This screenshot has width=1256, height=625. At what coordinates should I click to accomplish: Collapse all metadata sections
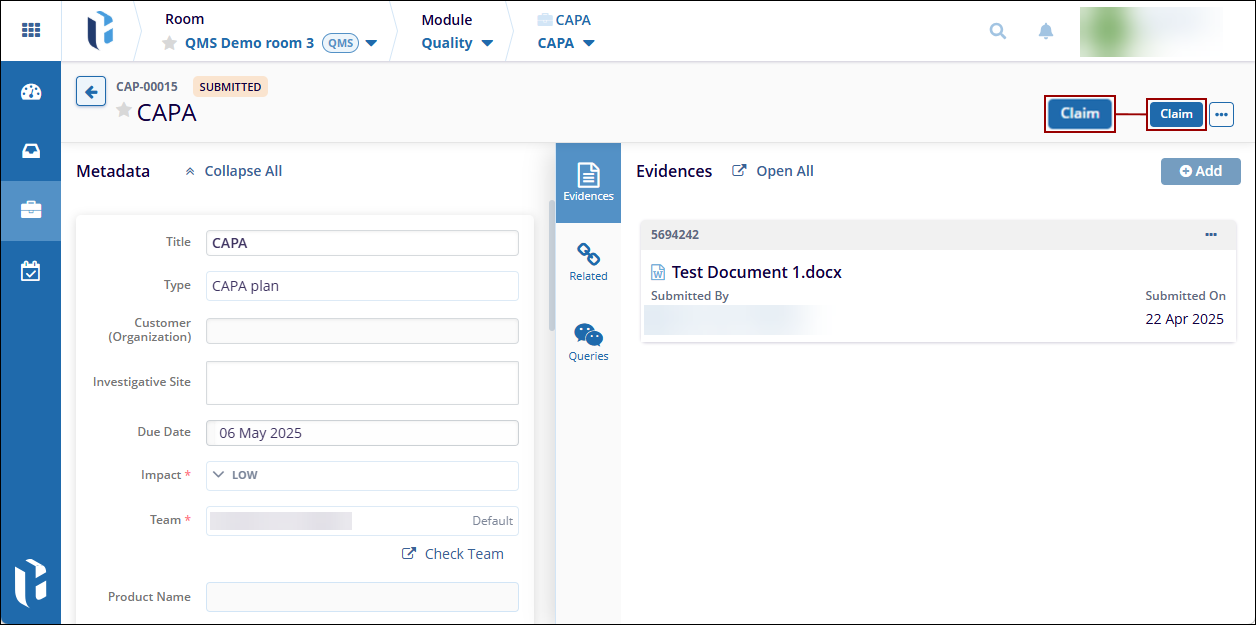[233, 171]
